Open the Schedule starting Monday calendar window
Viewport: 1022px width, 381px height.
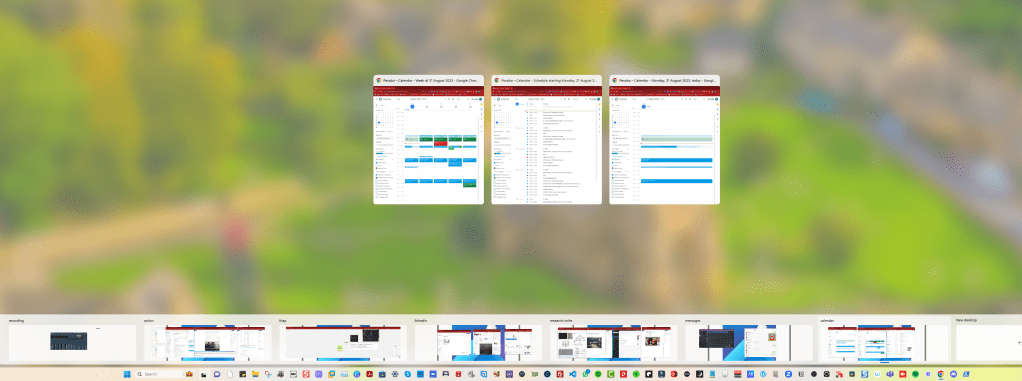(x=546, y=139)
